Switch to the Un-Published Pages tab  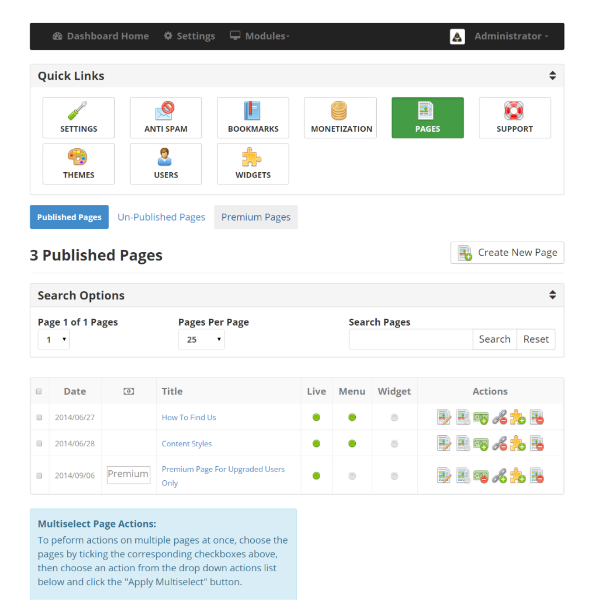161,217
